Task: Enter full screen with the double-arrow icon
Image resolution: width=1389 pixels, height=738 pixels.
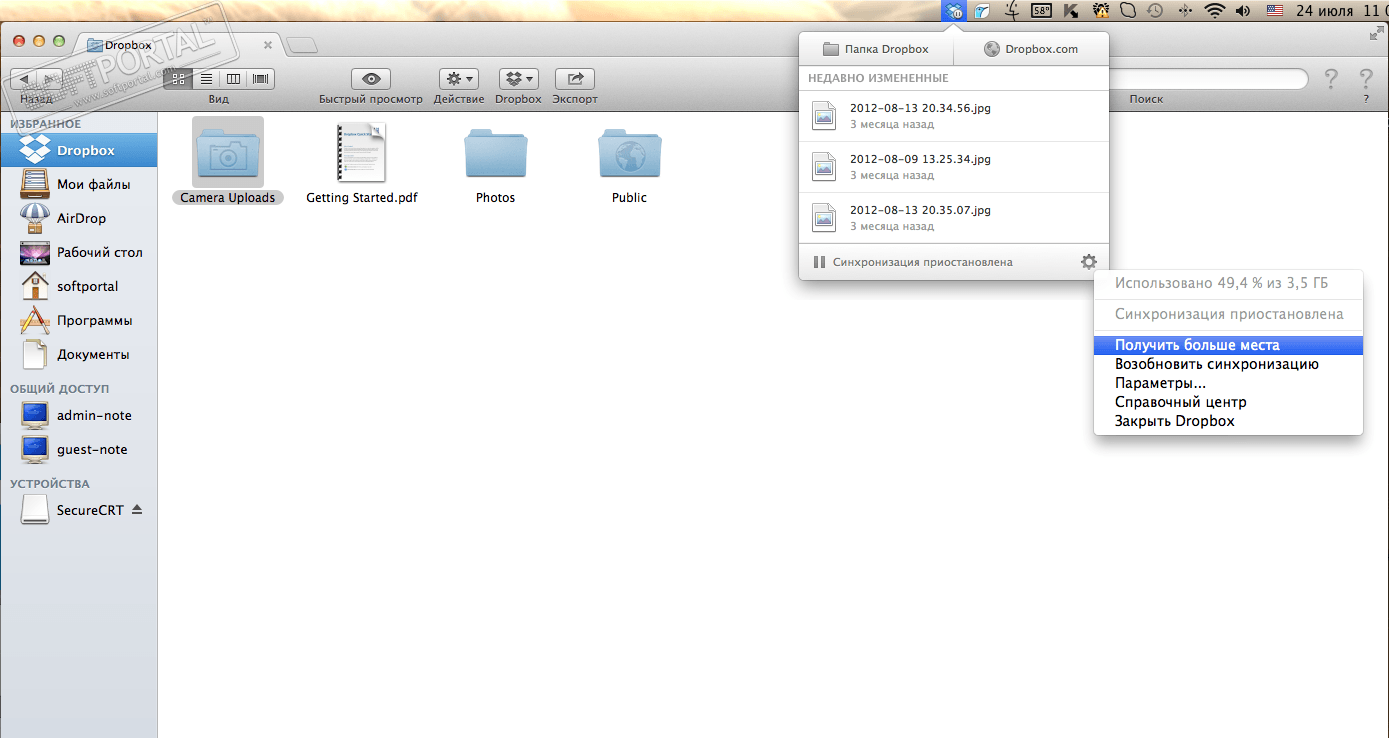Action: click(x=1376, y=33)
